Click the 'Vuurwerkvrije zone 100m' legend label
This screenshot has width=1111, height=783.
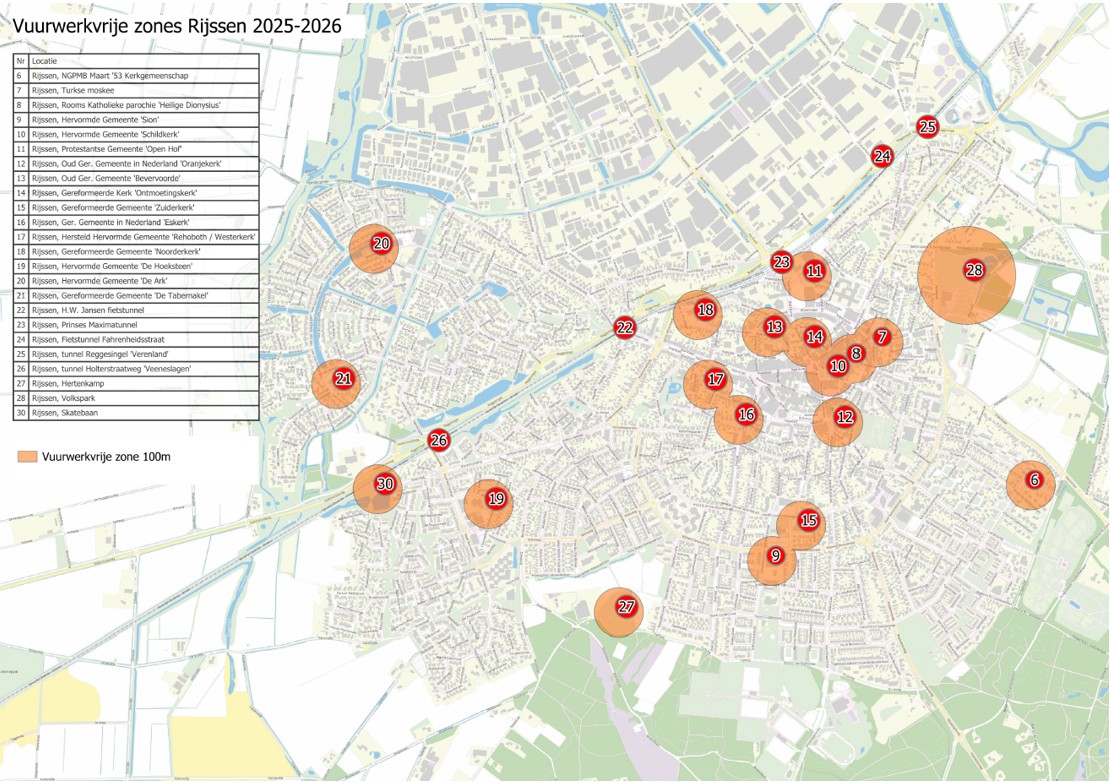click(x=106, y=456)
